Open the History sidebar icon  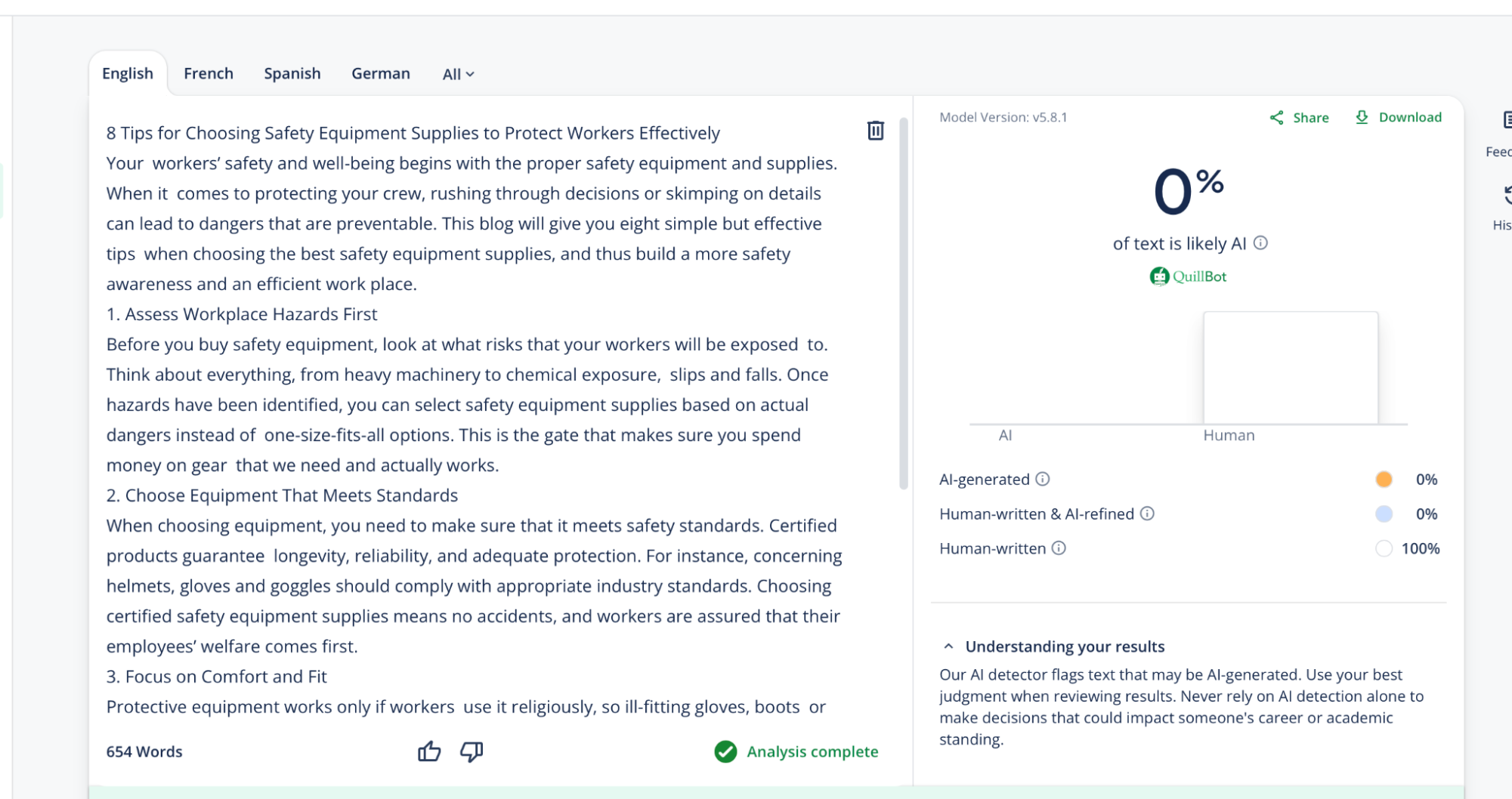point(1505,196)
